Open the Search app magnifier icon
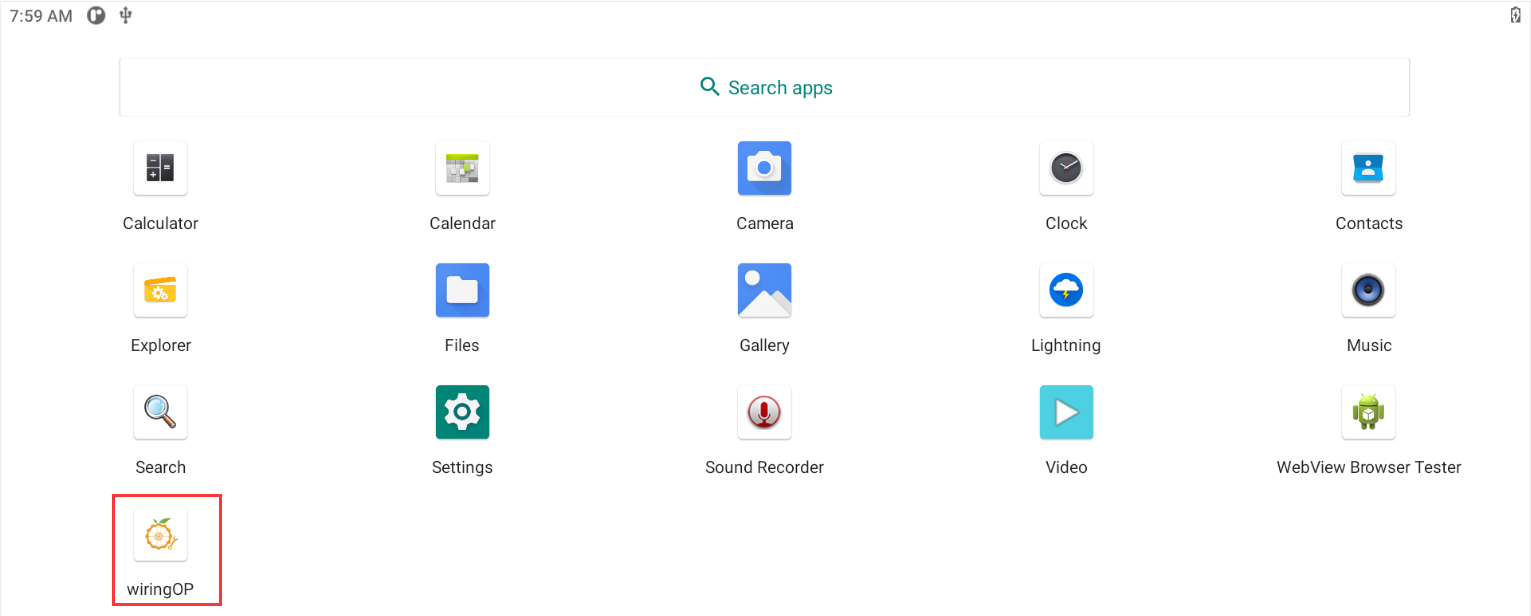The height and width of the screenshot is (616, 1531). [160, 412]
